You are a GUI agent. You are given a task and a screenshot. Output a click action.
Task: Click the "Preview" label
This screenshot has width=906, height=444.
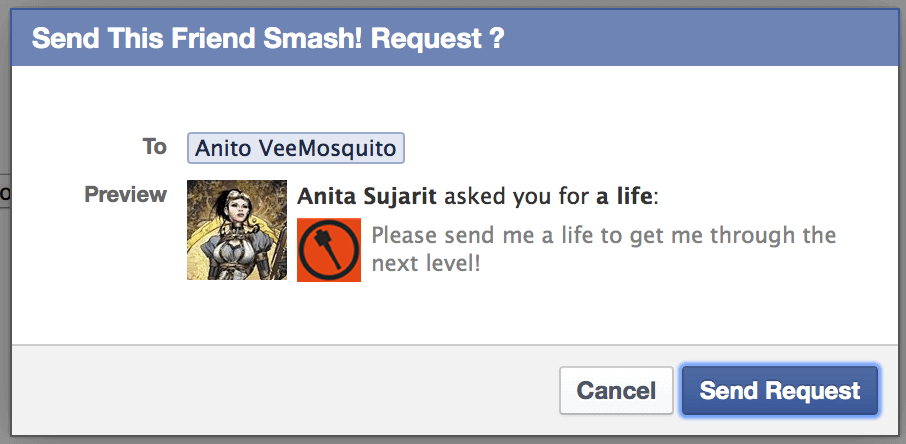click(x=125, y=194)
